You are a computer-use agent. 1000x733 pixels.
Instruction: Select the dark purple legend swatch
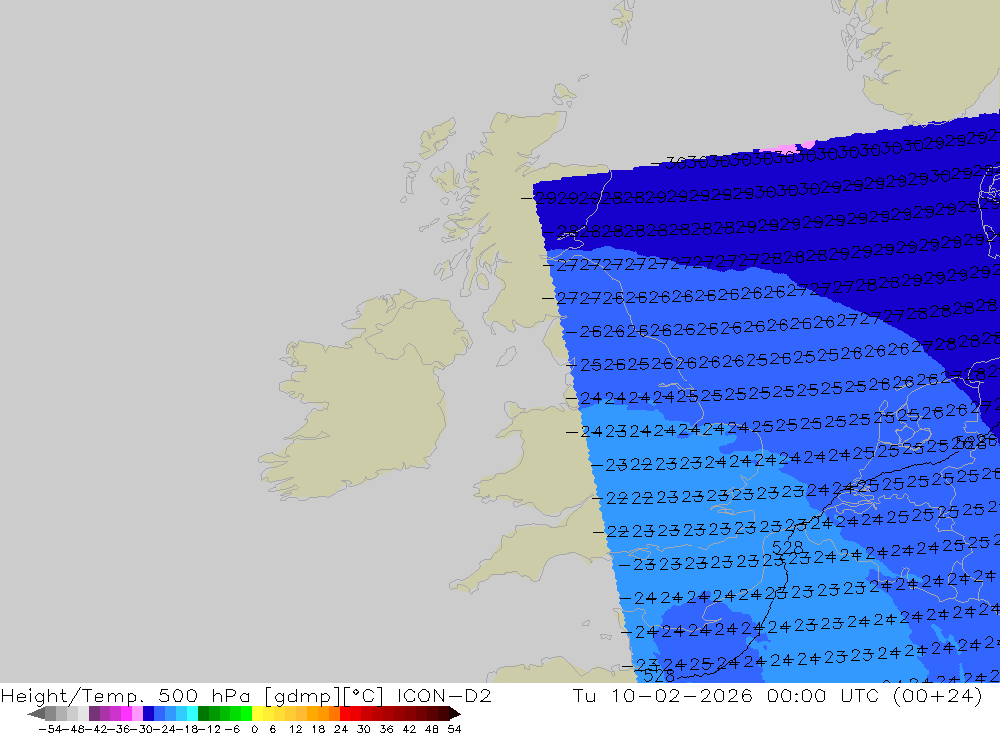tap(94, 713)
